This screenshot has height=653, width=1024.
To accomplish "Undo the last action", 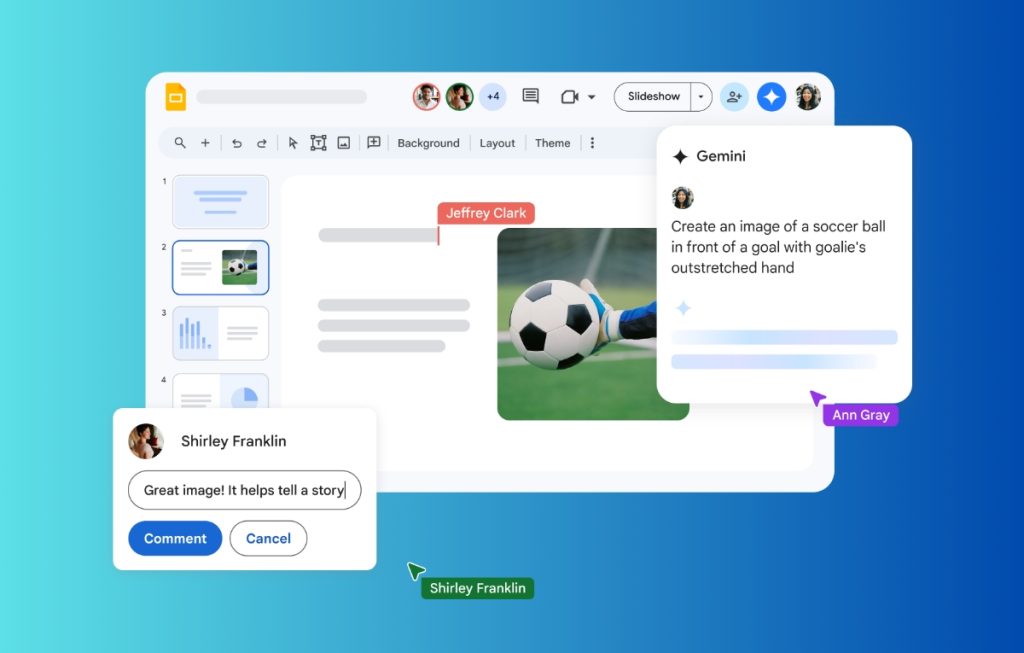I will pyautogui.click(x=237, y=143).
